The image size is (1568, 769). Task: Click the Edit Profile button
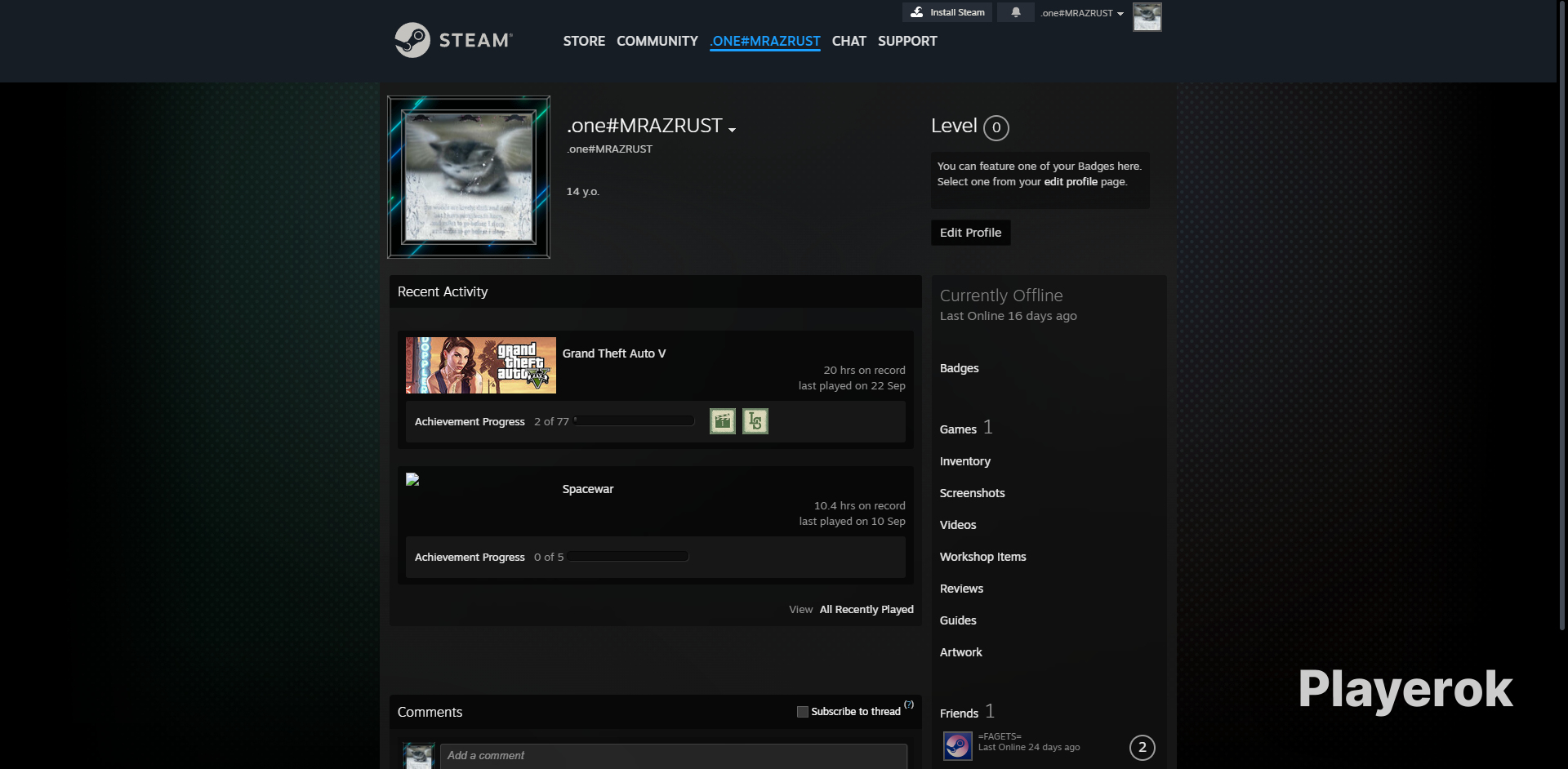point(971,233)
